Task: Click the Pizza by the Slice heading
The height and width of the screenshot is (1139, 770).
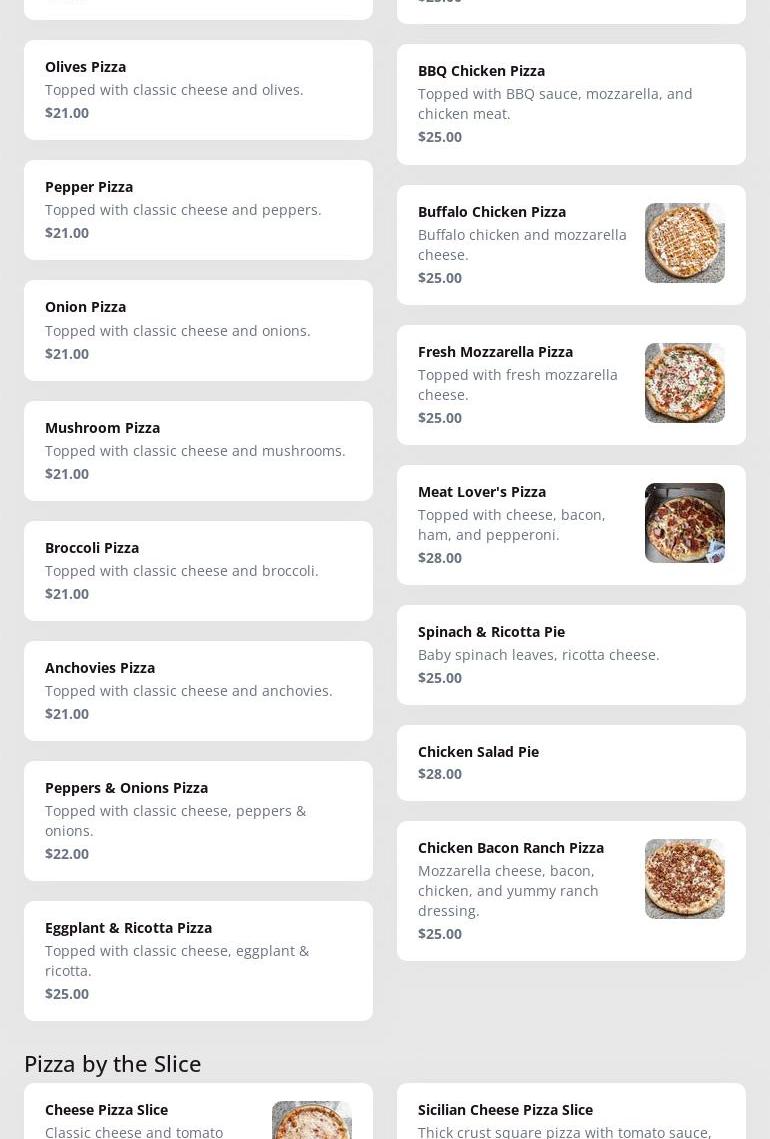Action: pos(113,1063)
